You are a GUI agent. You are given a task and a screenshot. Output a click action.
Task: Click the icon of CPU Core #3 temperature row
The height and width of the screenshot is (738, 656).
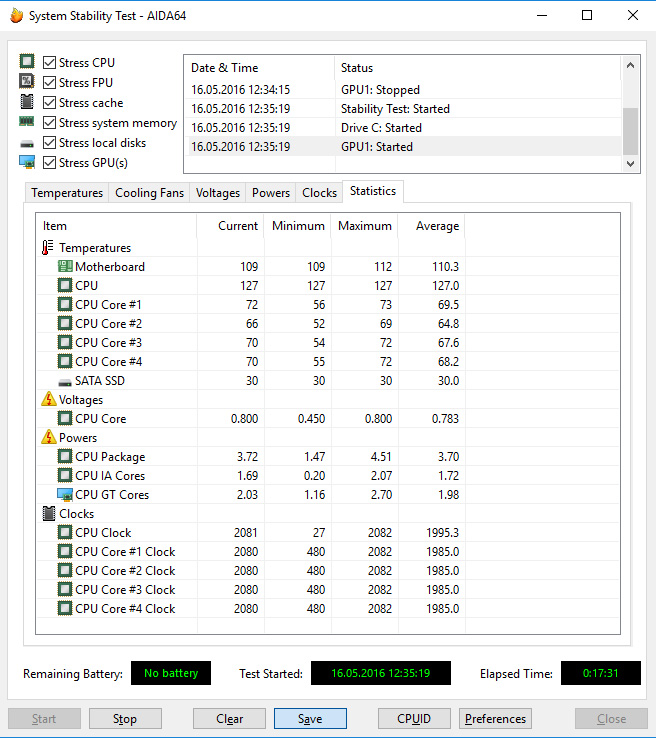pos(65,342)
